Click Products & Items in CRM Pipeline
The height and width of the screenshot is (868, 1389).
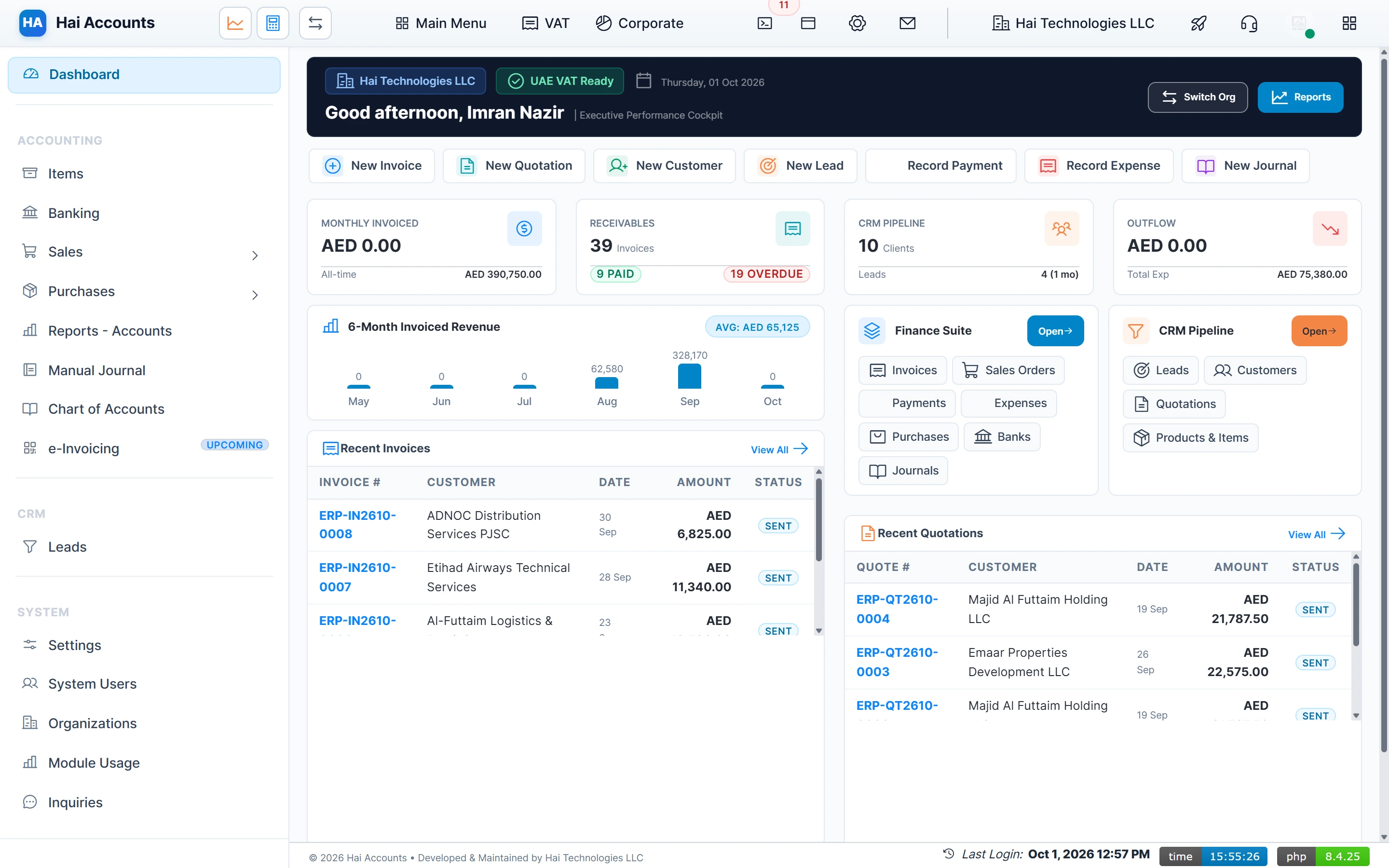tap(1190, 437)
